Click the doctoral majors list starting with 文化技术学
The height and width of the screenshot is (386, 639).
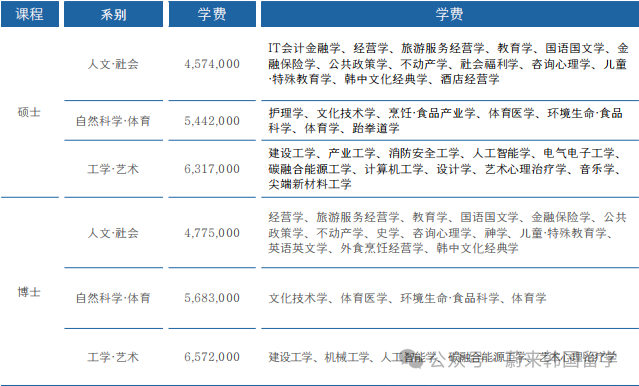point(407,298)
